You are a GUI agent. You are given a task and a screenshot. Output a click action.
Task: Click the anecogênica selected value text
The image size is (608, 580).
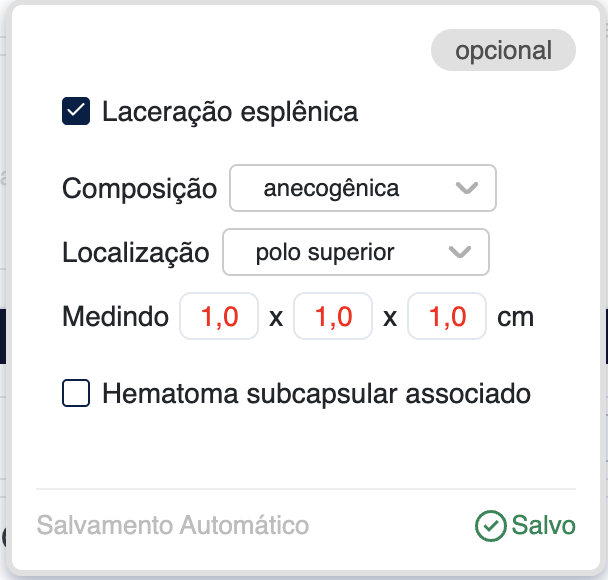pyautogui.click(x=331, y=188)
